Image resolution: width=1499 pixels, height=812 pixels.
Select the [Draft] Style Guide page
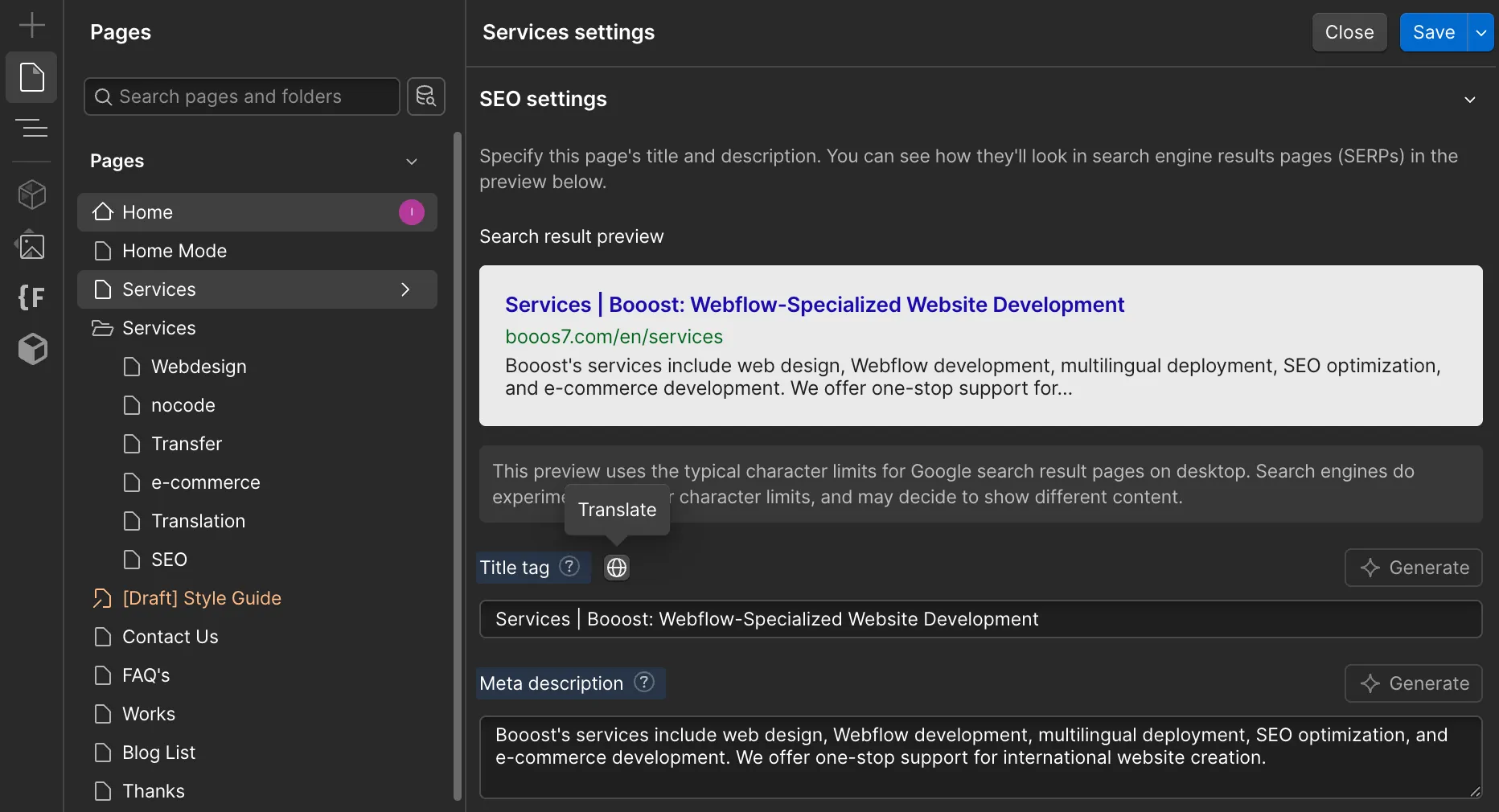coord(257,598)
